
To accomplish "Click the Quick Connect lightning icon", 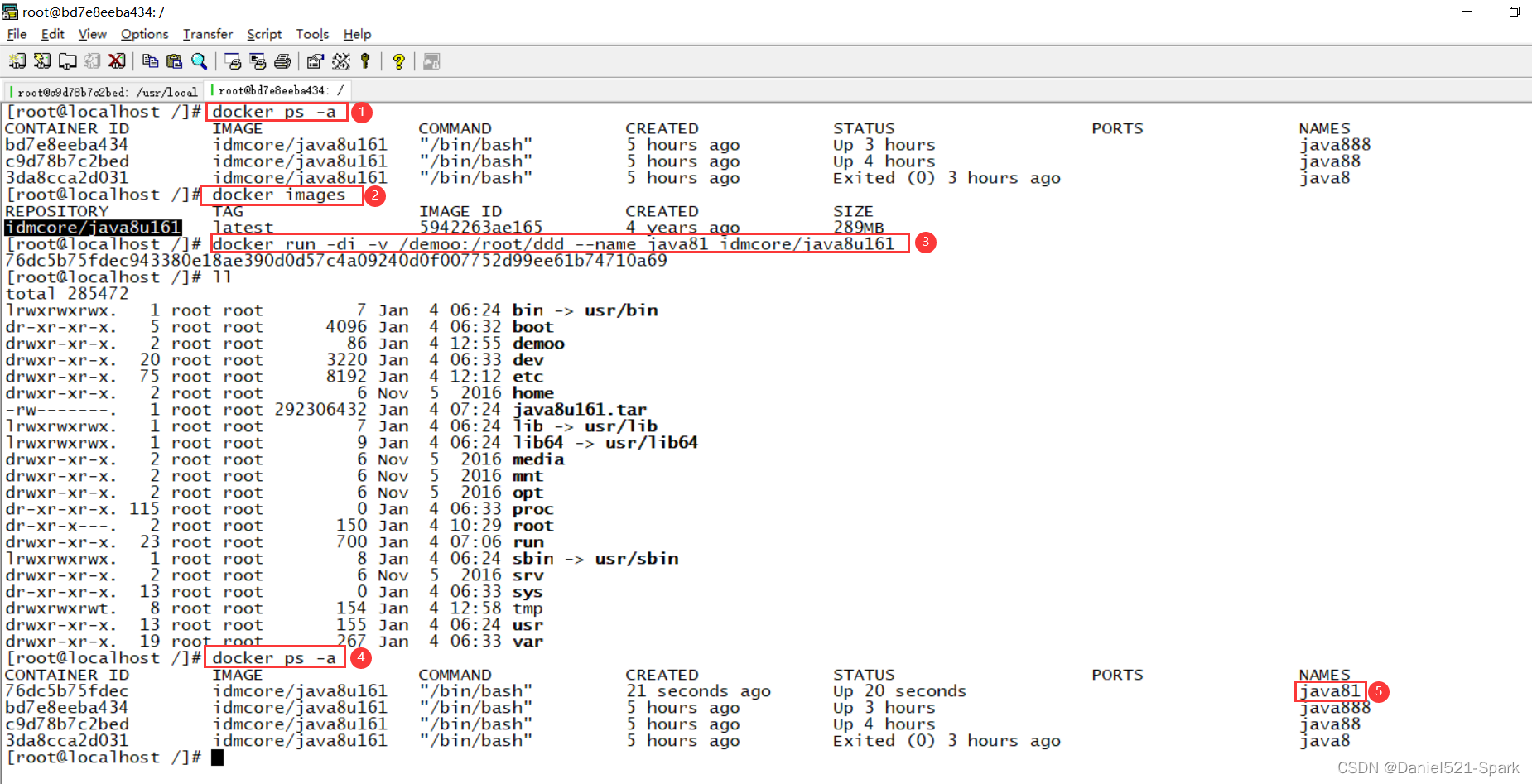I will pyautogui.click(x=42, y=61).
